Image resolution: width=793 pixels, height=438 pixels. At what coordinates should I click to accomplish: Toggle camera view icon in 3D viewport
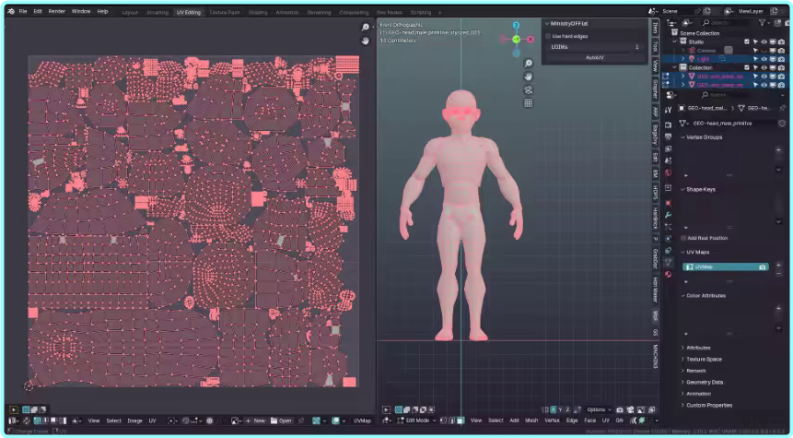528,90
